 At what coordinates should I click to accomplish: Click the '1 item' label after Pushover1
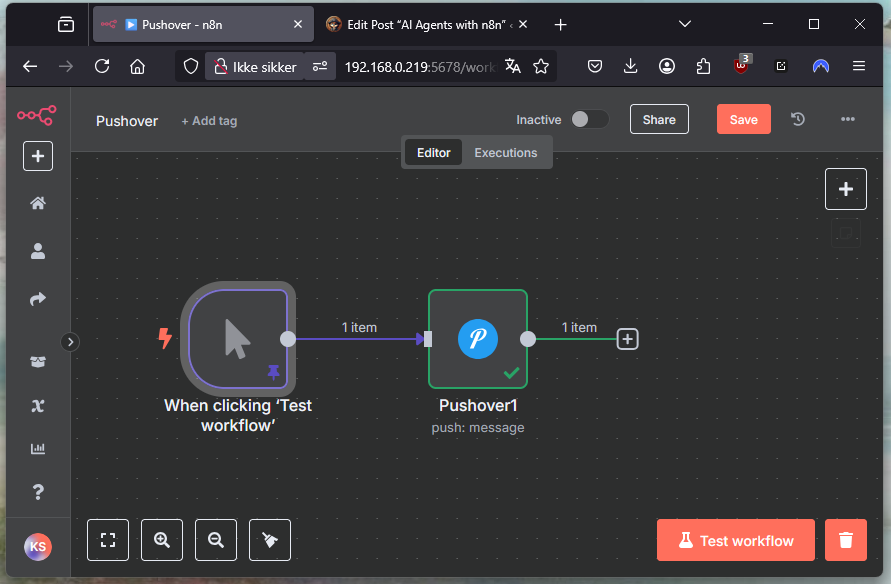click(x=579, y=327)
